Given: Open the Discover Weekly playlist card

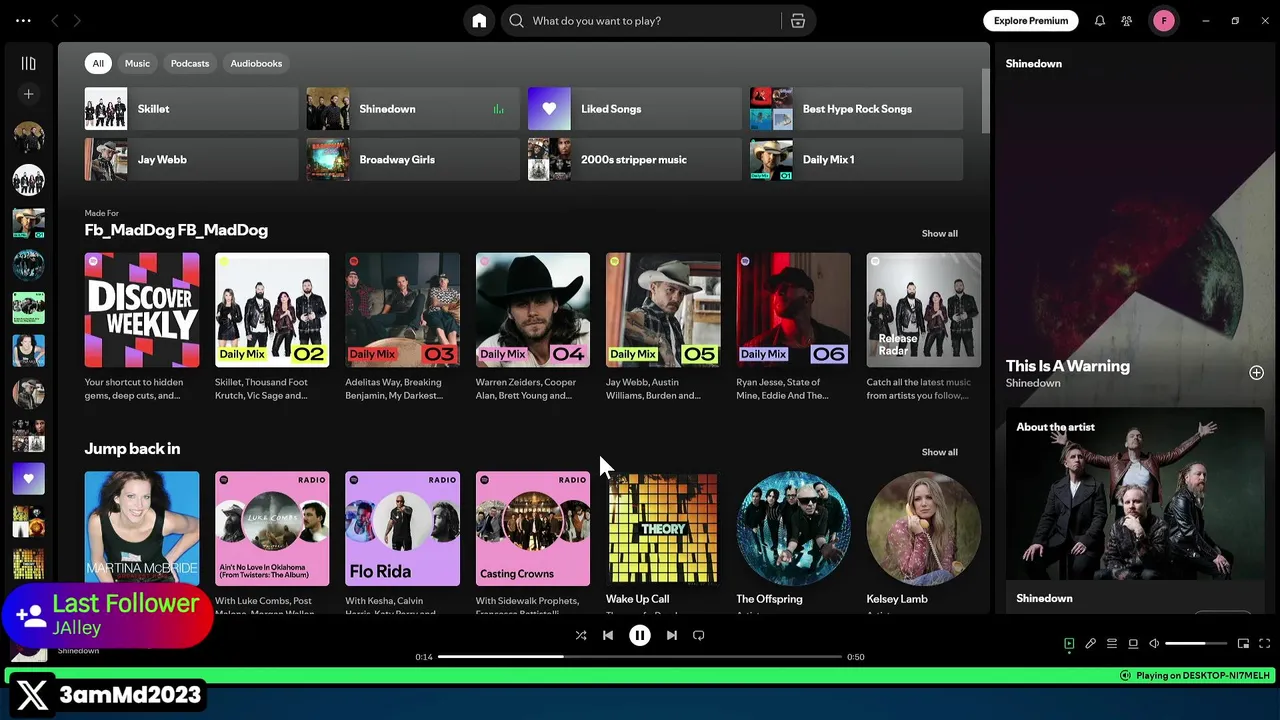Looking at the screenshot, I should [142, 327].
